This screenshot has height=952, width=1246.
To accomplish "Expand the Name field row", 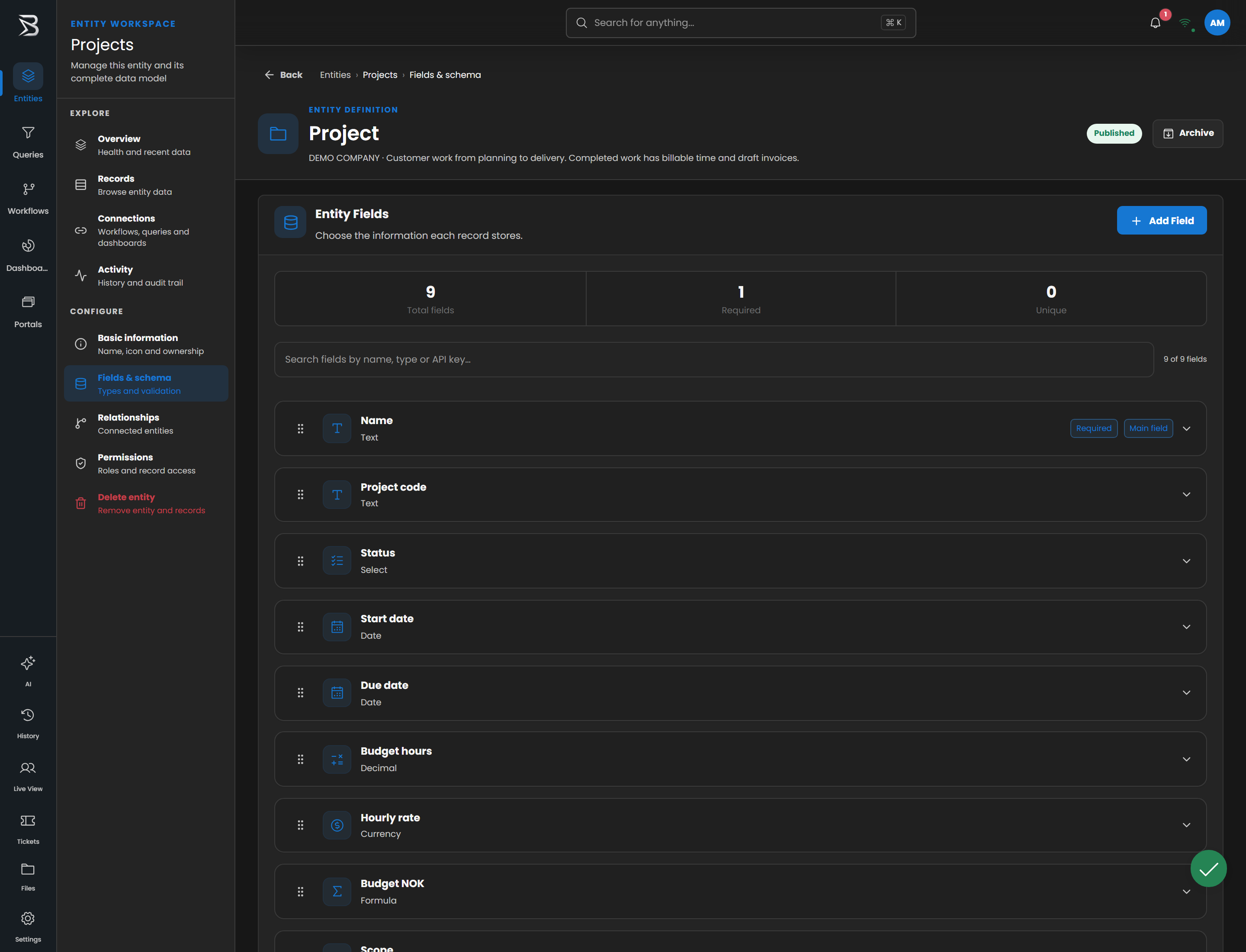I will (1186, 428).
